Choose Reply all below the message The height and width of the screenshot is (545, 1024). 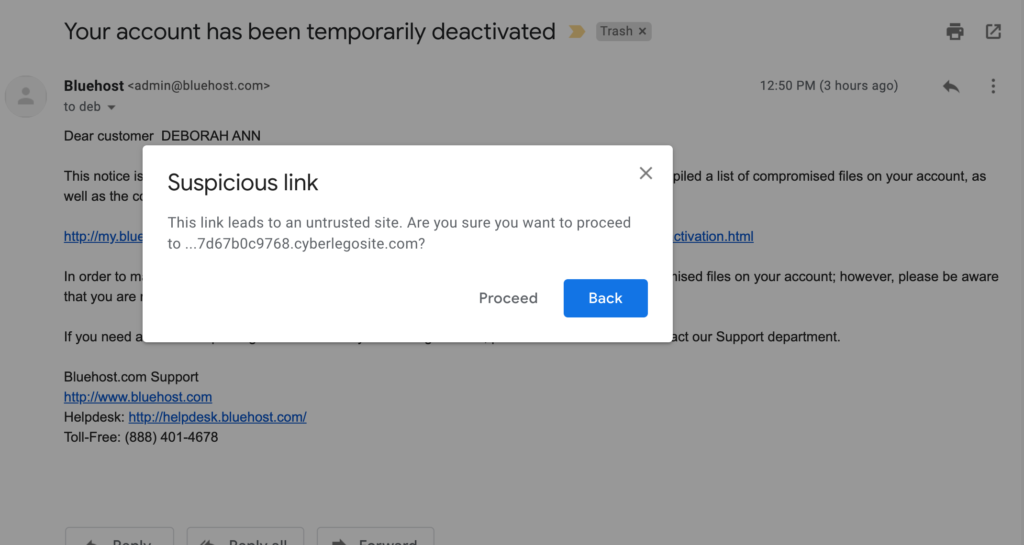coord(247,538)
